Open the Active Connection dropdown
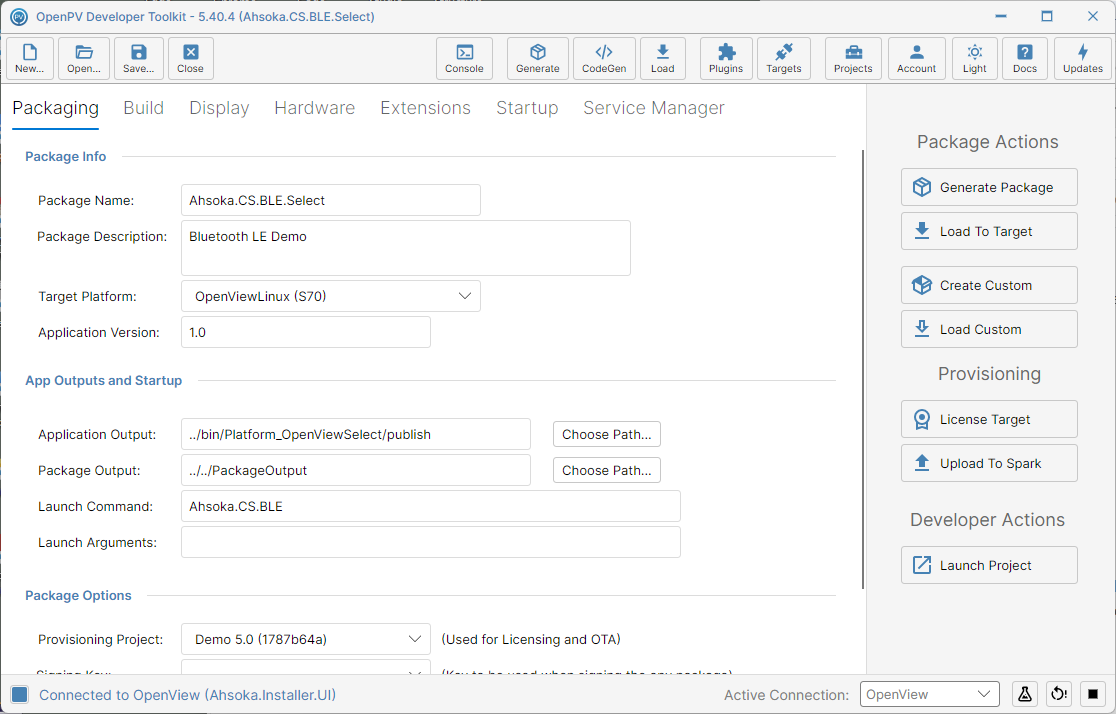The image size is (1116, 714). click(930, 694)
